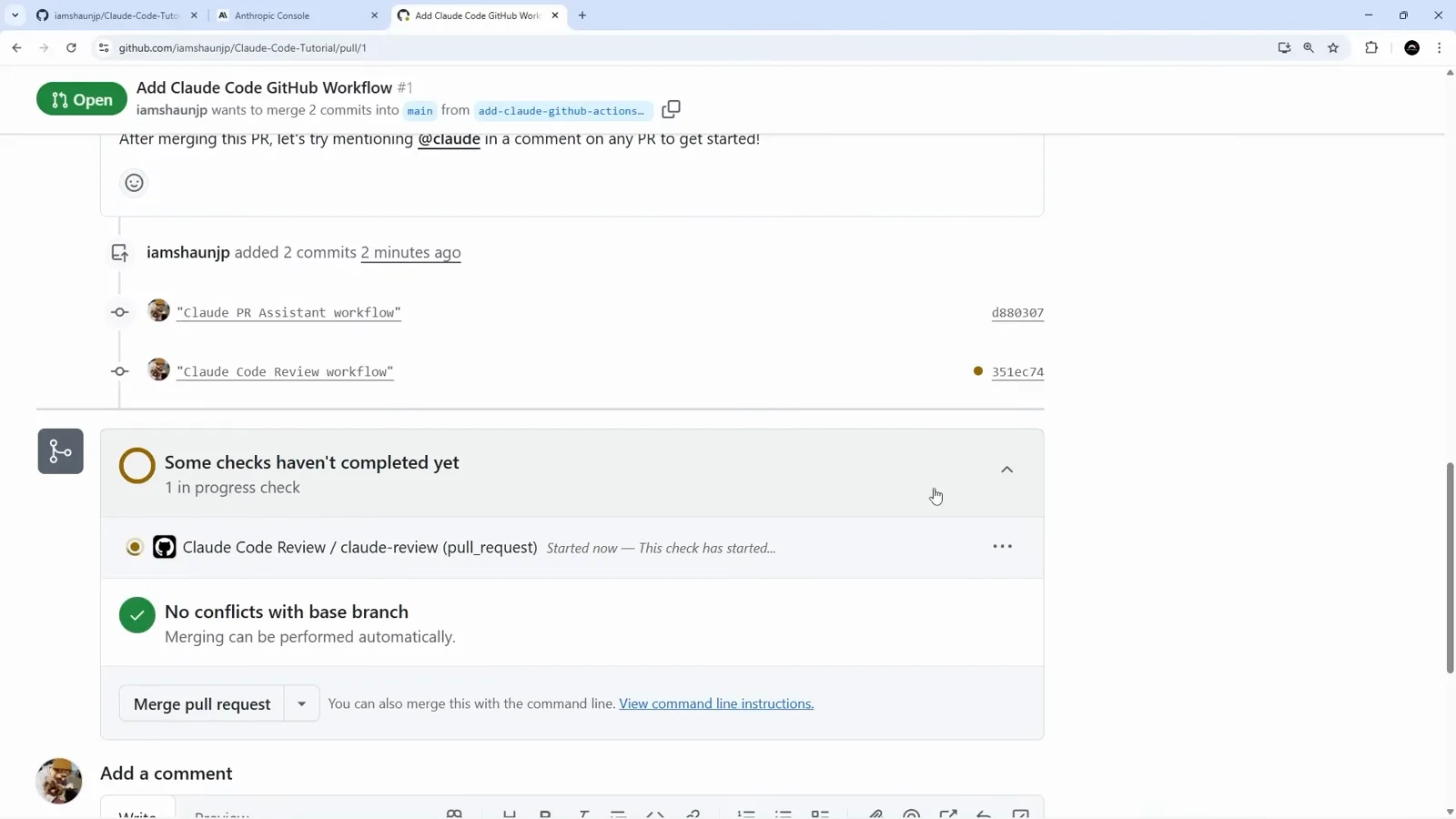The height and width of the screenshot is (819, 1456).
Task: Close the Anthropic Console tab
Action: click(374, 15)
